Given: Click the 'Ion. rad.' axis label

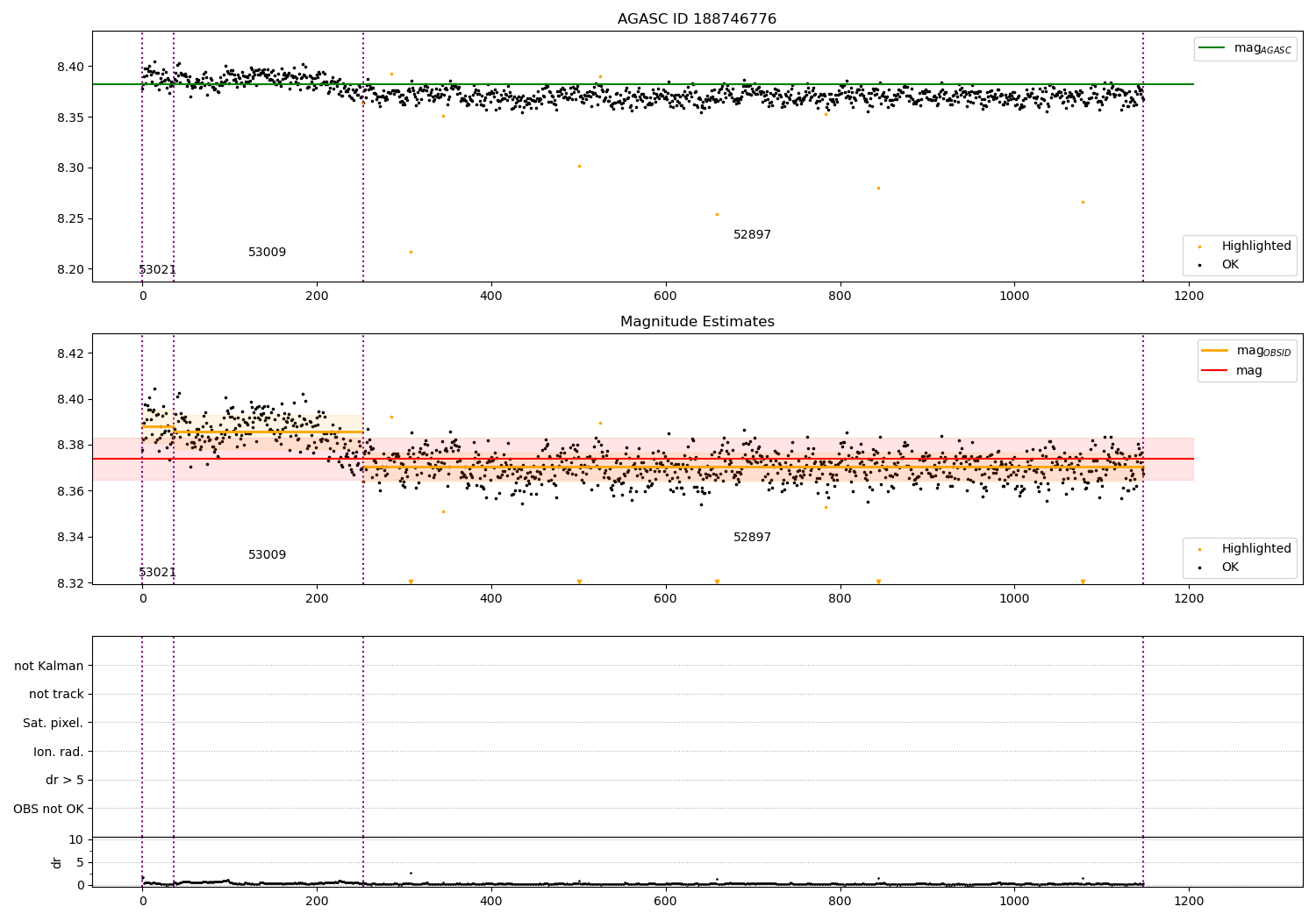Looking at the screenshot, I should pyautogui.click(x=59, y=753).
